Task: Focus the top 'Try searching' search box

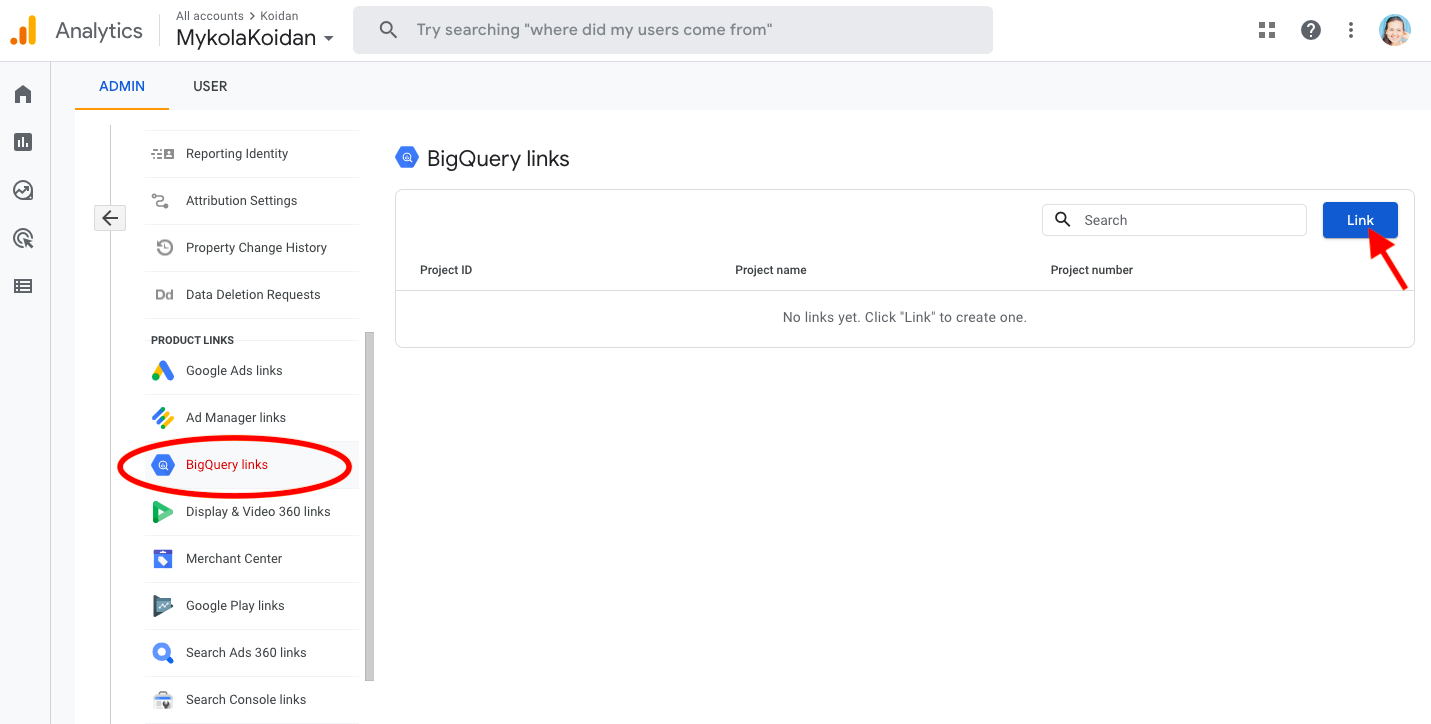Action: point(673,30)
